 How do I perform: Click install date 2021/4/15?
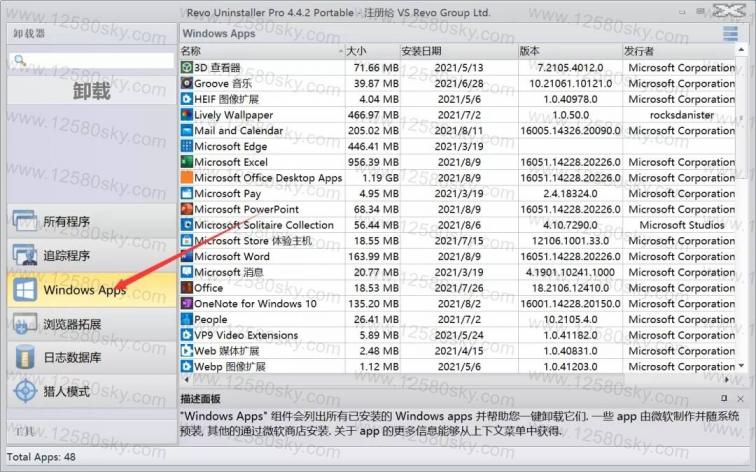point(459,351)
